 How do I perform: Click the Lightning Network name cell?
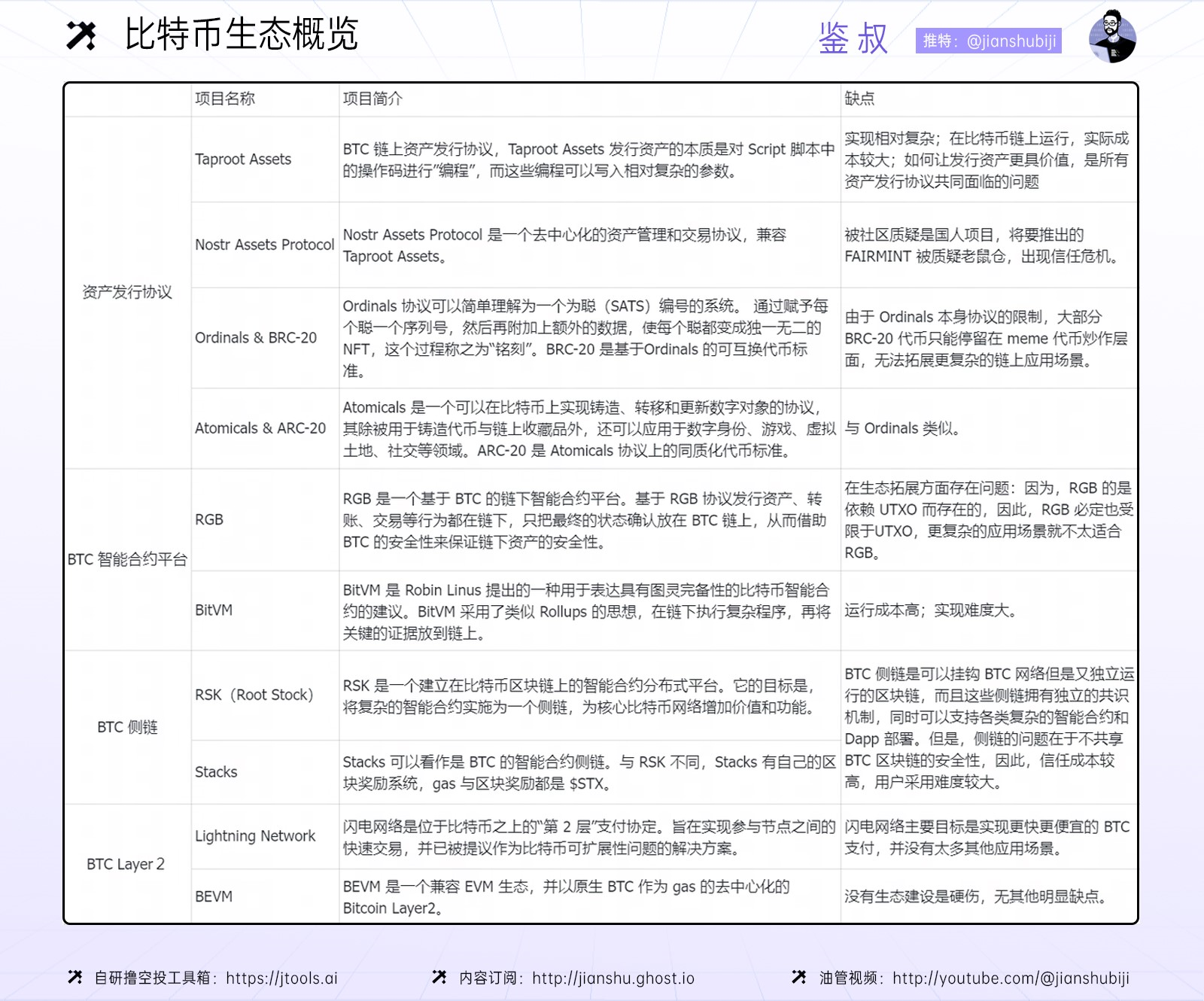(255, 836)
